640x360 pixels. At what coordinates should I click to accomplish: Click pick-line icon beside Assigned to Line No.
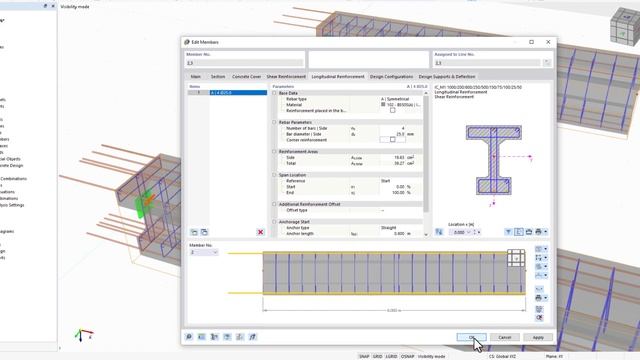click(547, 62)
